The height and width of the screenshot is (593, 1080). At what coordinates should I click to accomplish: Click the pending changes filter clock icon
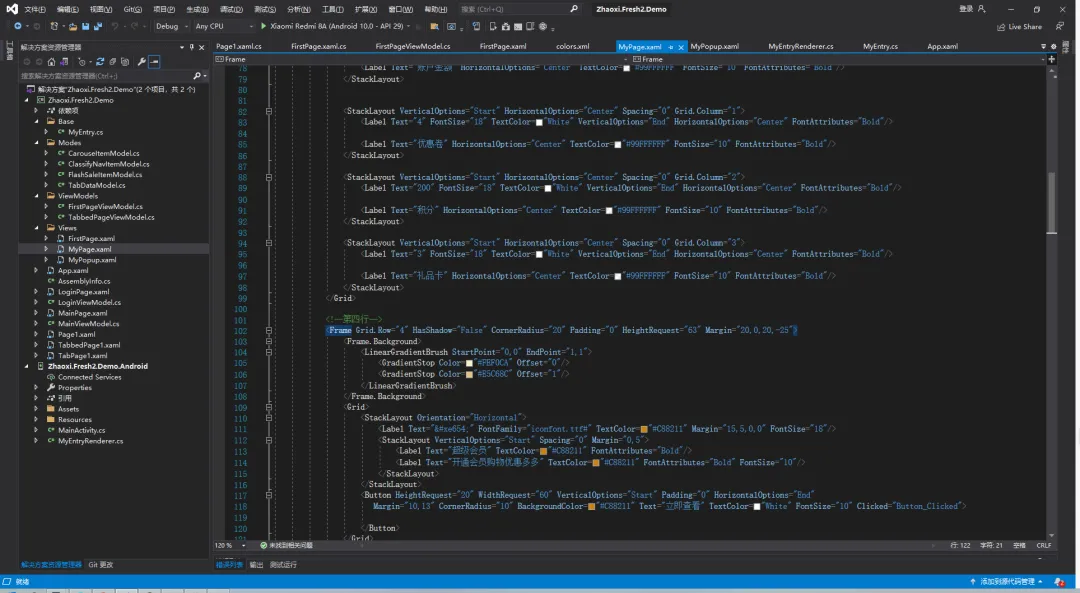pyautogui.click(x=81, y=61)
